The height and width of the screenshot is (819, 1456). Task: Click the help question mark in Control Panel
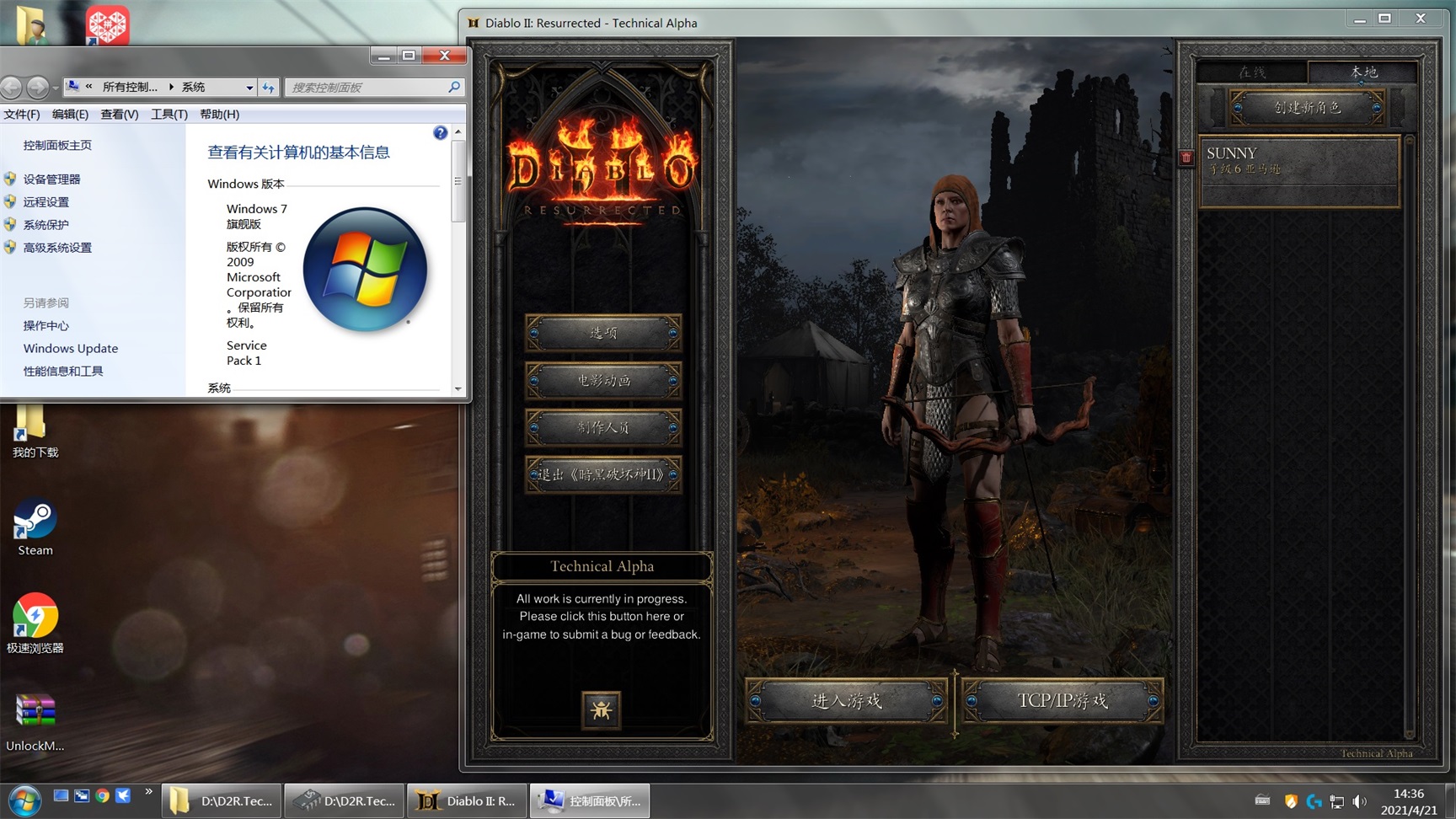tap(440, 133)
